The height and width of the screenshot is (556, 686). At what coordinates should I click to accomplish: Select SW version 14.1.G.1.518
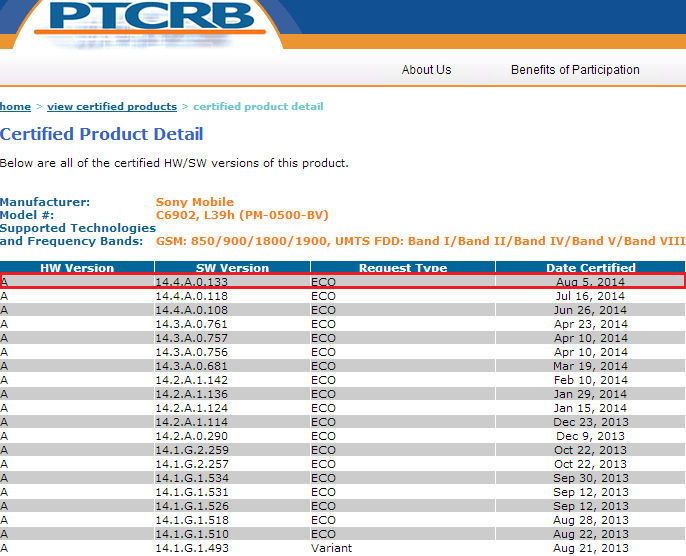(x=192, y=520)
